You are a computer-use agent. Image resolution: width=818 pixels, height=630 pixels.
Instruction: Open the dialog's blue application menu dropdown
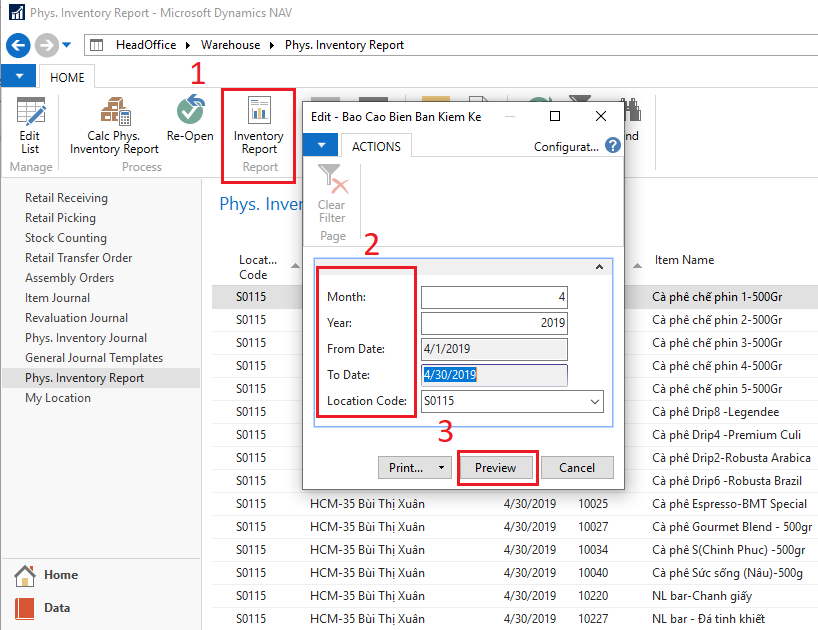point(321,145)
